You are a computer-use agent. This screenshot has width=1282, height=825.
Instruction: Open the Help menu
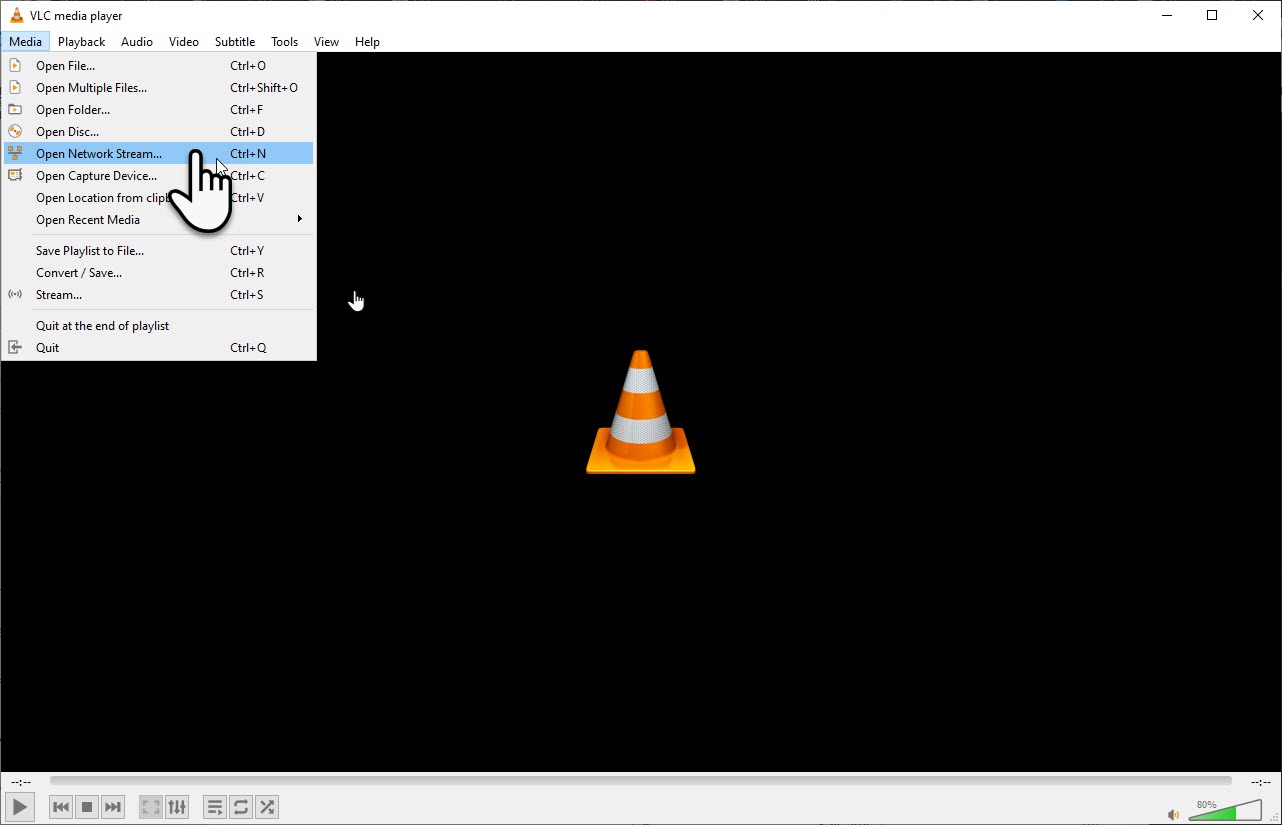[x=367, y=42]
